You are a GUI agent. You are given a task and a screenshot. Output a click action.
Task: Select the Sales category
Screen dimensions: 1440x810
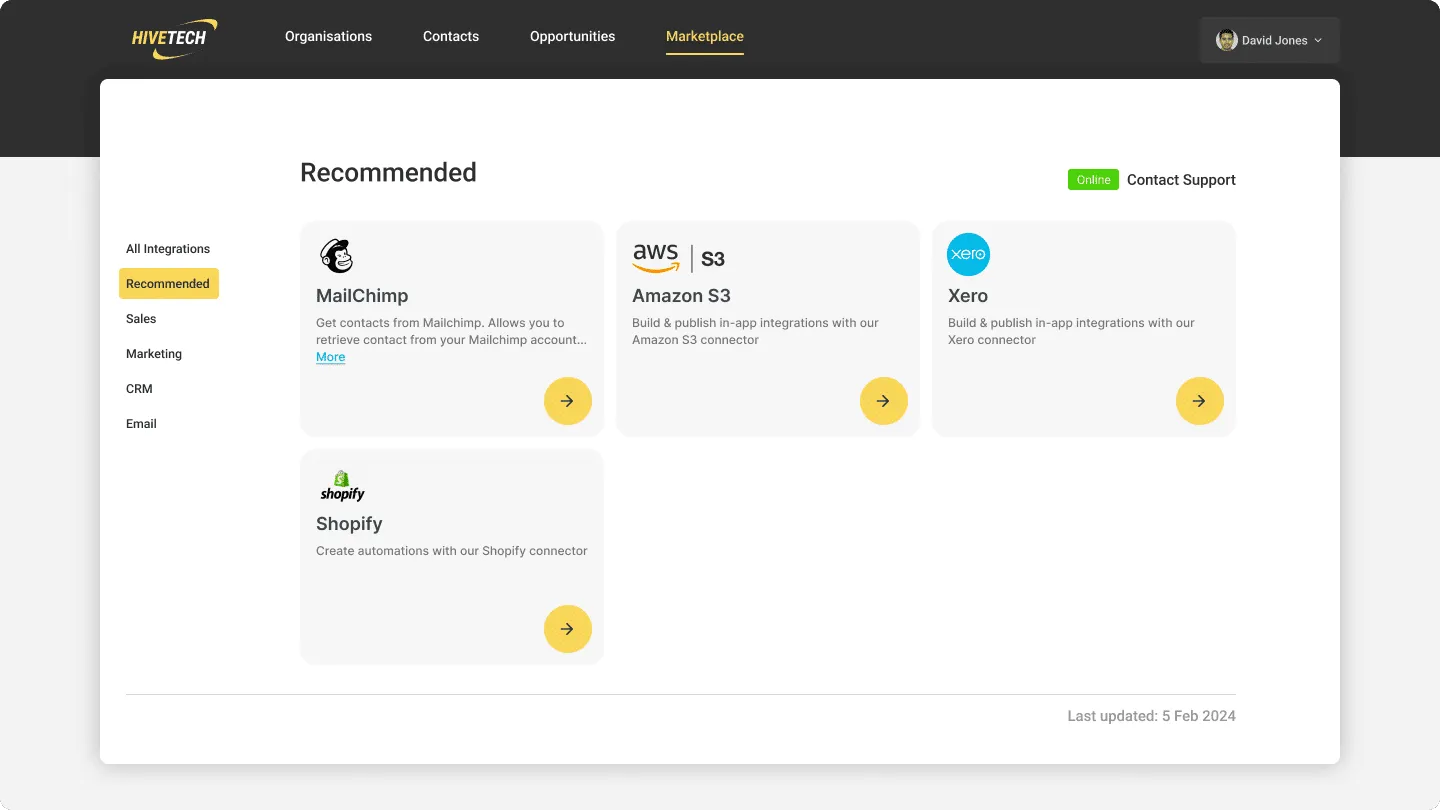[x=141, y=318]
